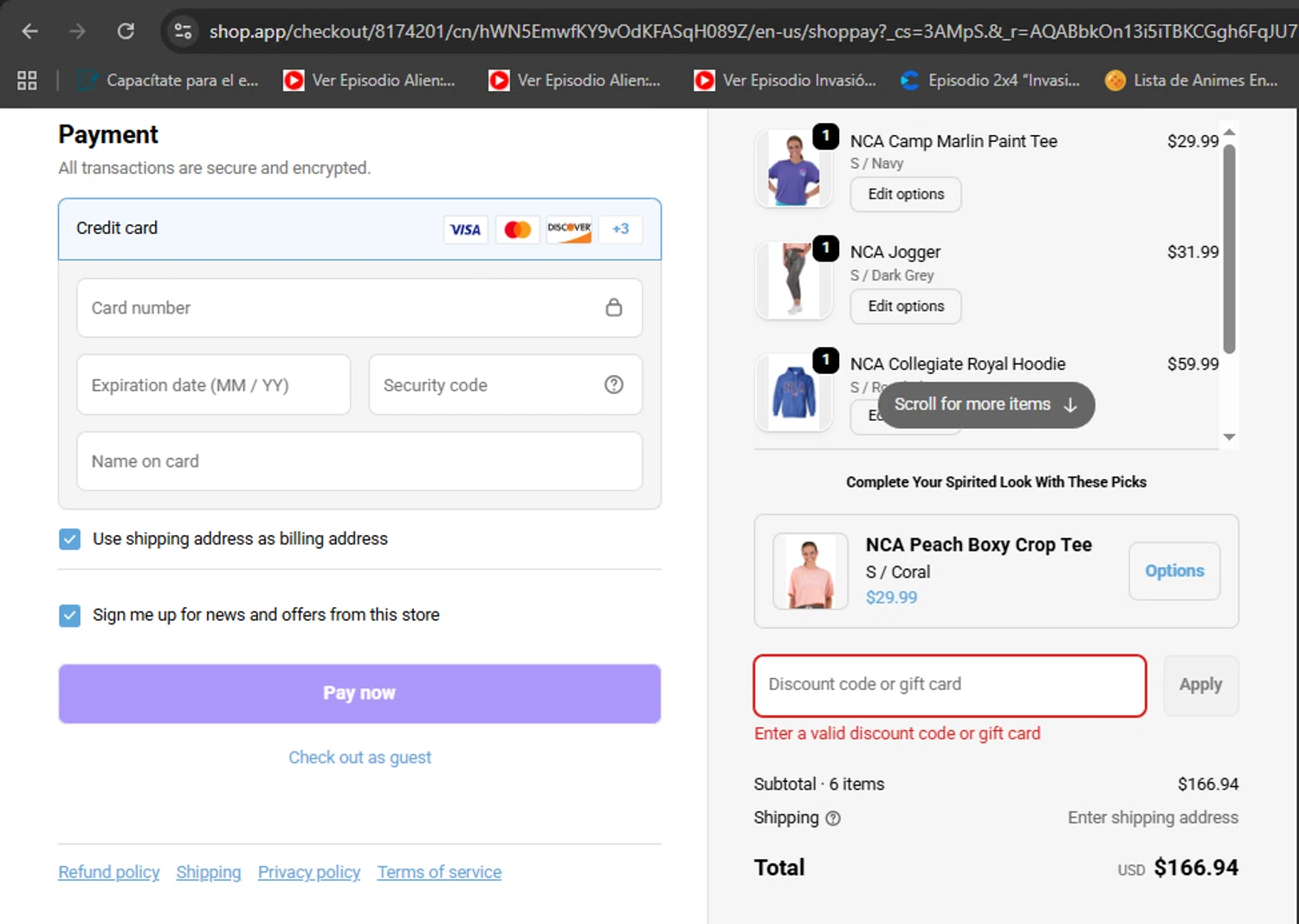
Task: Open the Privacy policy link
Action: pyautogui.click(x=309, y=872)
